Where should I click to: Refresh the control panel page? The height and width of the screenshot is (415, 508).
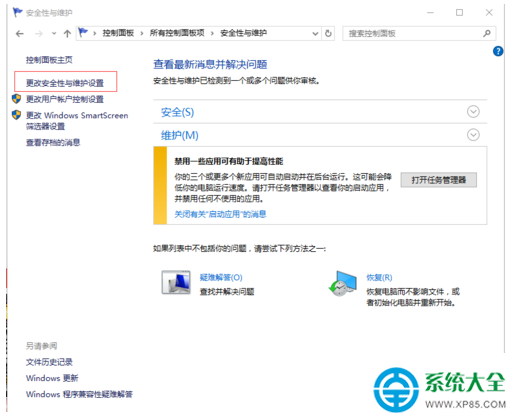pos(328,33)
